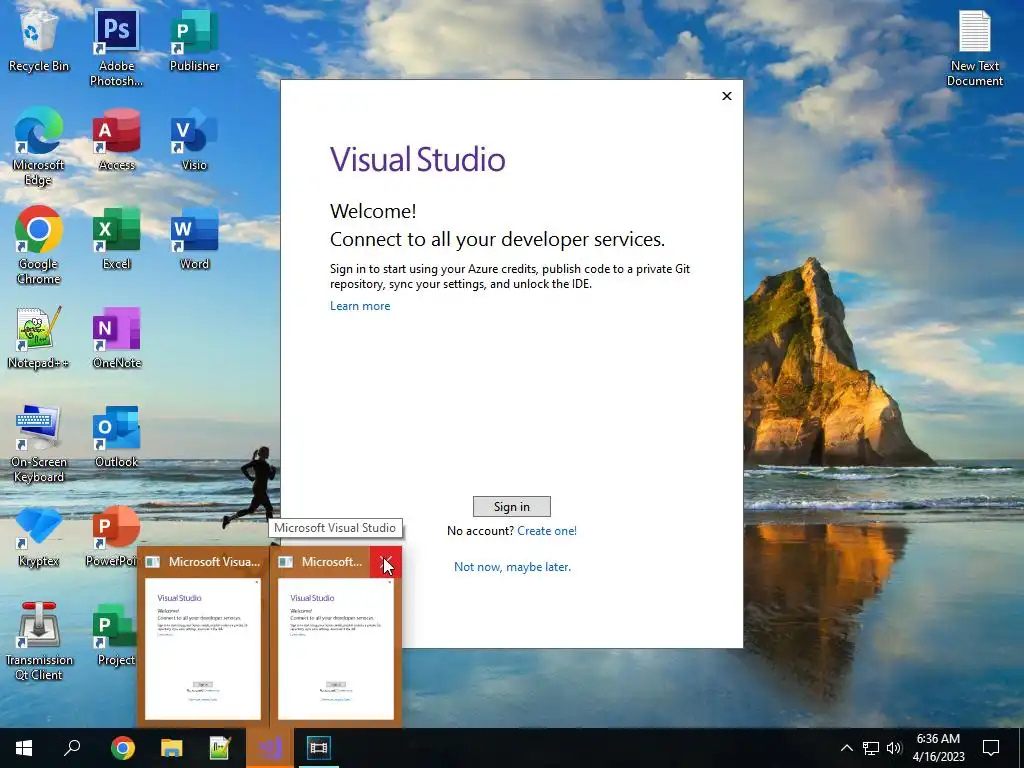The width and height of the screenshot is (1024, 768).
Task: Close the Visual Studio welcome dialog
Action: [x=727, y=96]
